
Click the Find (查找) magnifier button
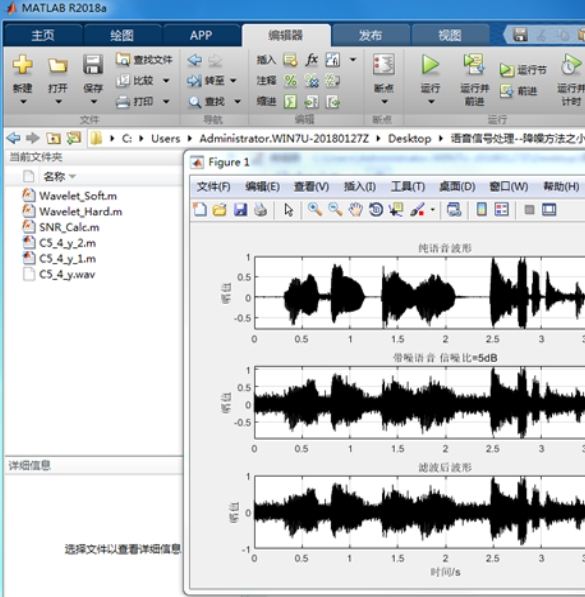click(207, 102)
